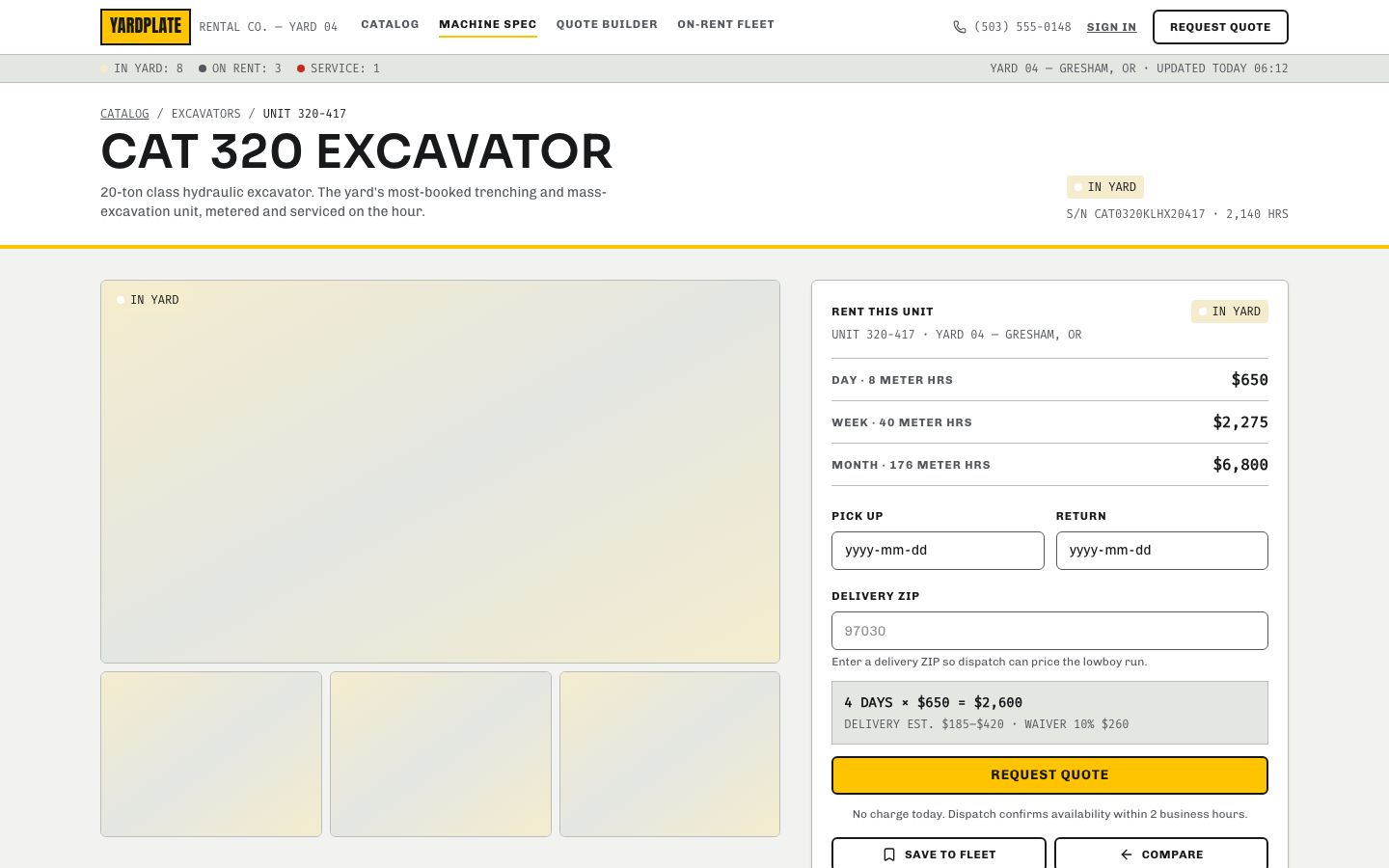Screen dimensions: 1389x868
Task: Click the Day rate price $650
Action: click(1249, 380)
